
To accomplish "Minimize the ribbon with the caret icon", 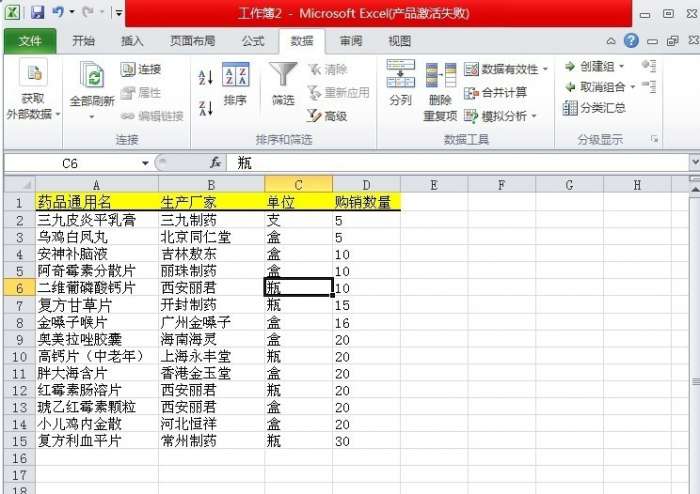I will [611, 42].
